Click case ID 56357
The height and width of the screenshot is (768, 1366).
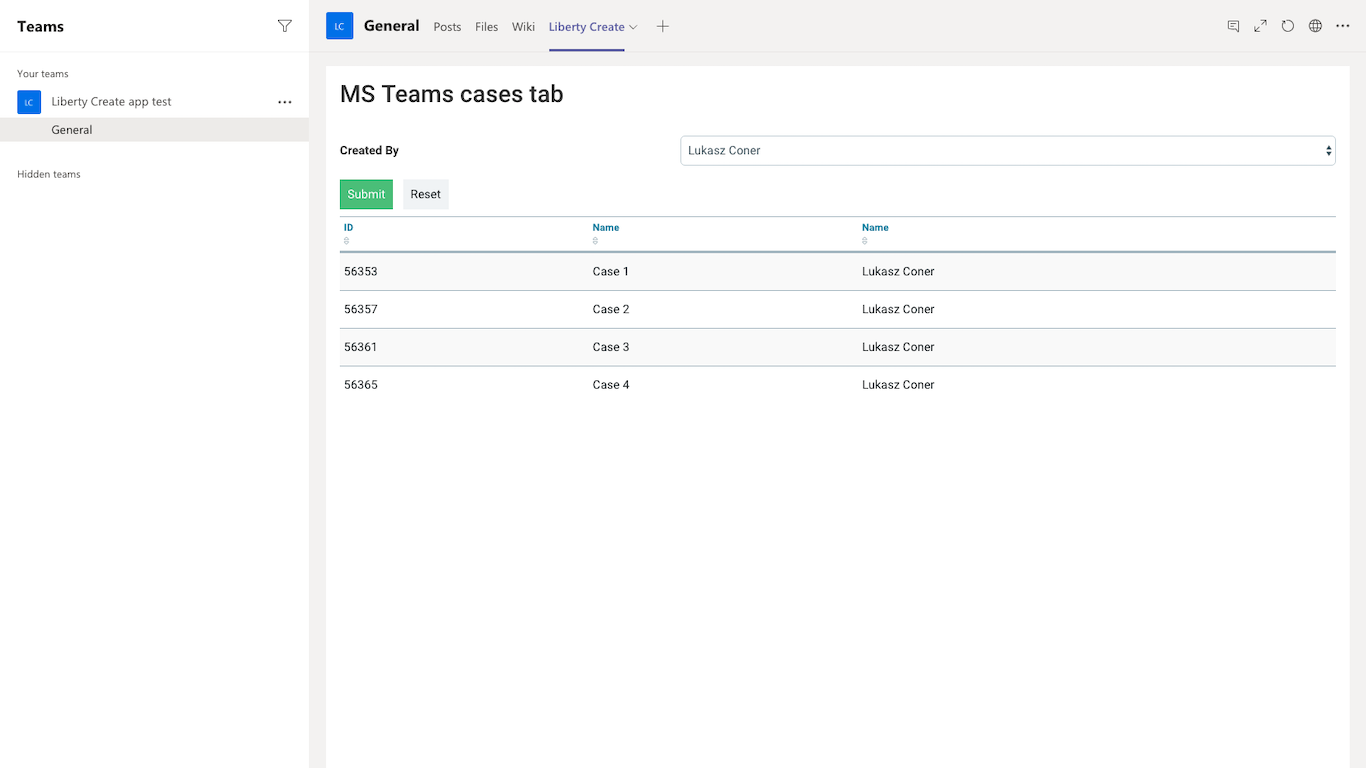point(361,310)
